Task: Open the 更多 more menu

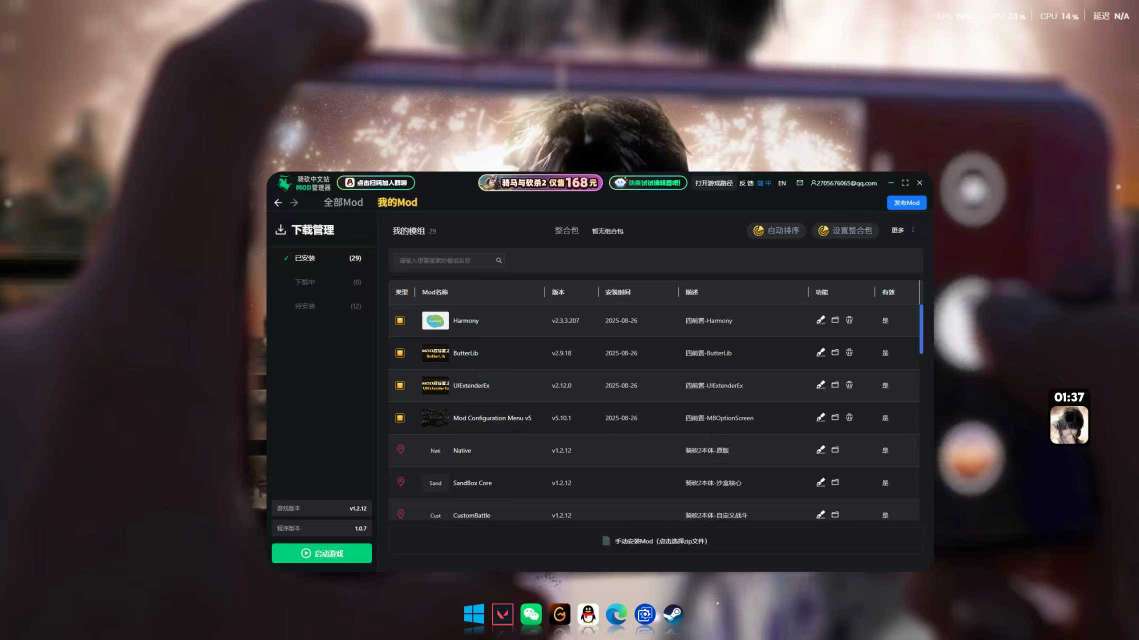Action: pos(898,230)
